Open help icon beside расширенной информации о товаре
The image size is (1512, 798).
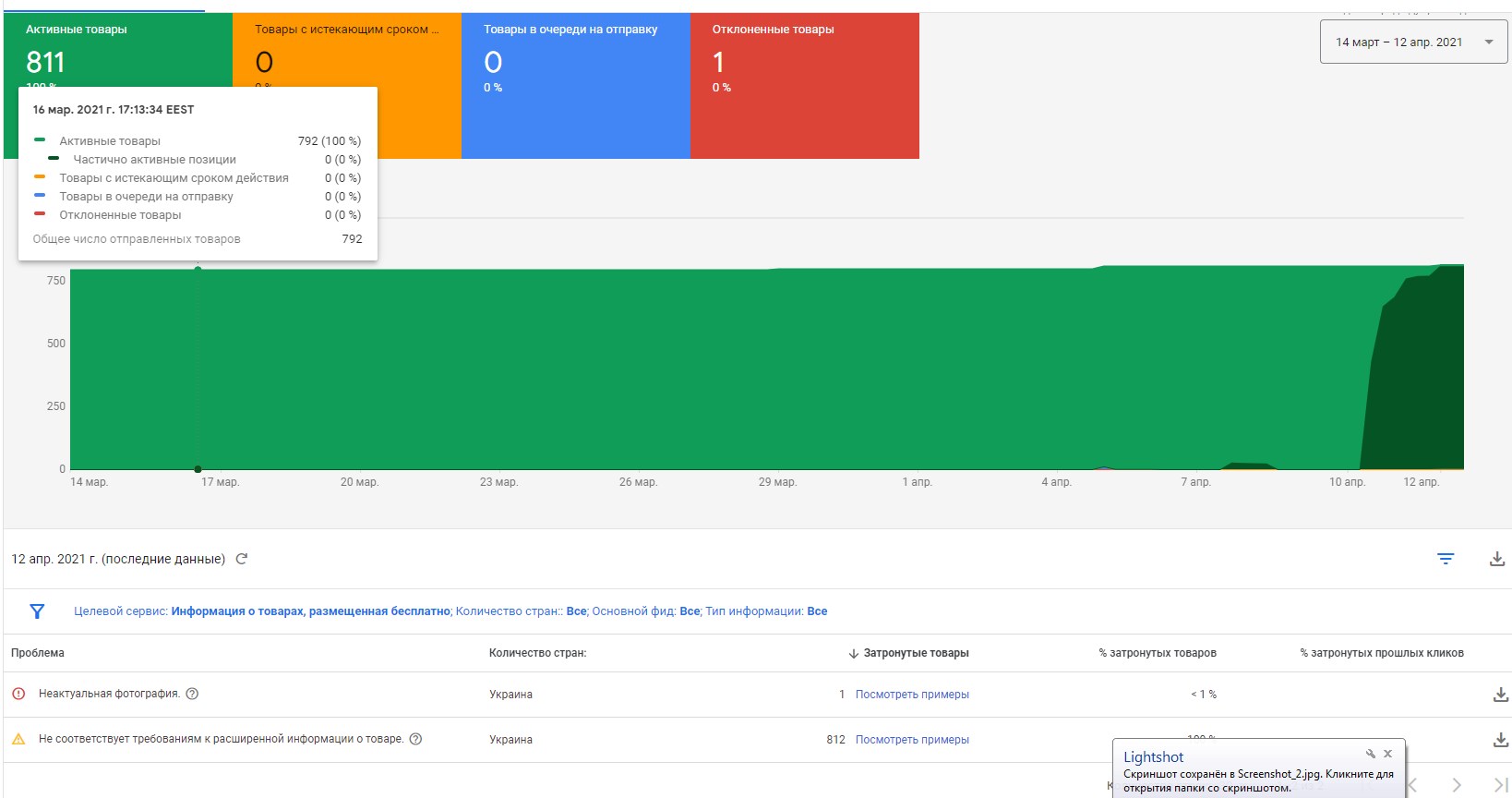pyautogui.click(x=415, y=739)
